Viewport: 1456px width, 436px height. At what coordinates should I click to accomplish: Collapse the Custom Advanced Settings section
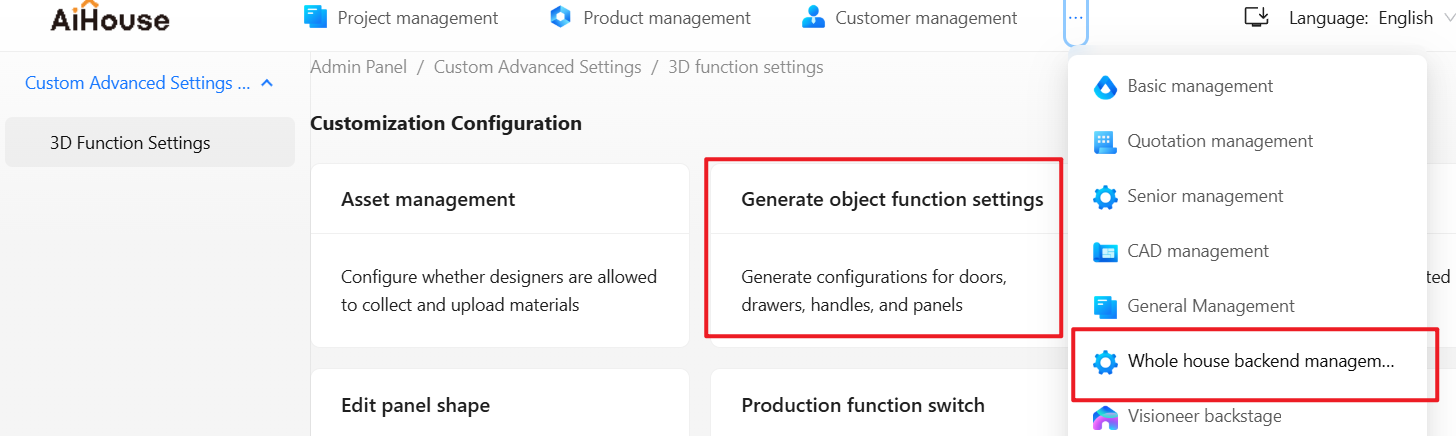click(x=267, y=83)
